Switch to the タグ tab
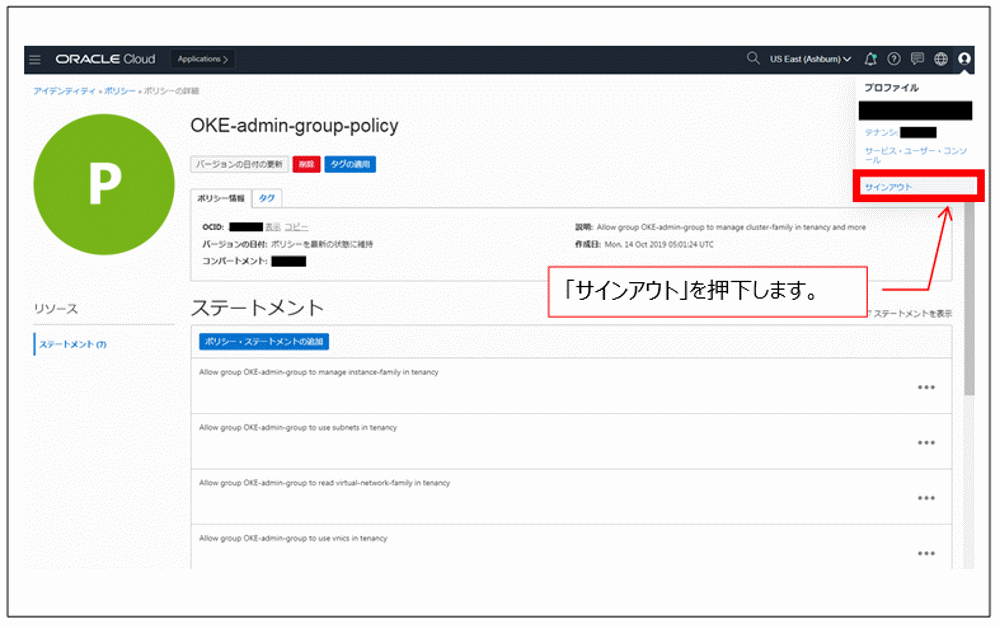Image resolution: width=1000 pixels, height=629 pixels. tap(266, 198)
